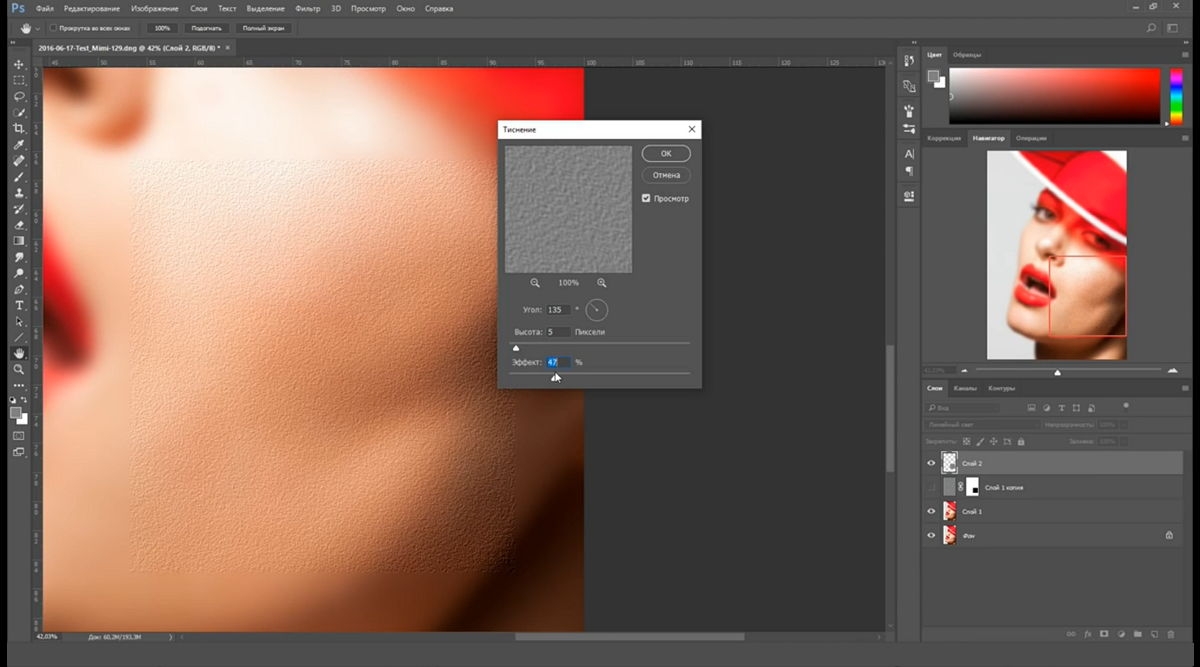1200x667 pixels.
Task: Zoom out of the Emboss preview
Action: coord(535,283)
